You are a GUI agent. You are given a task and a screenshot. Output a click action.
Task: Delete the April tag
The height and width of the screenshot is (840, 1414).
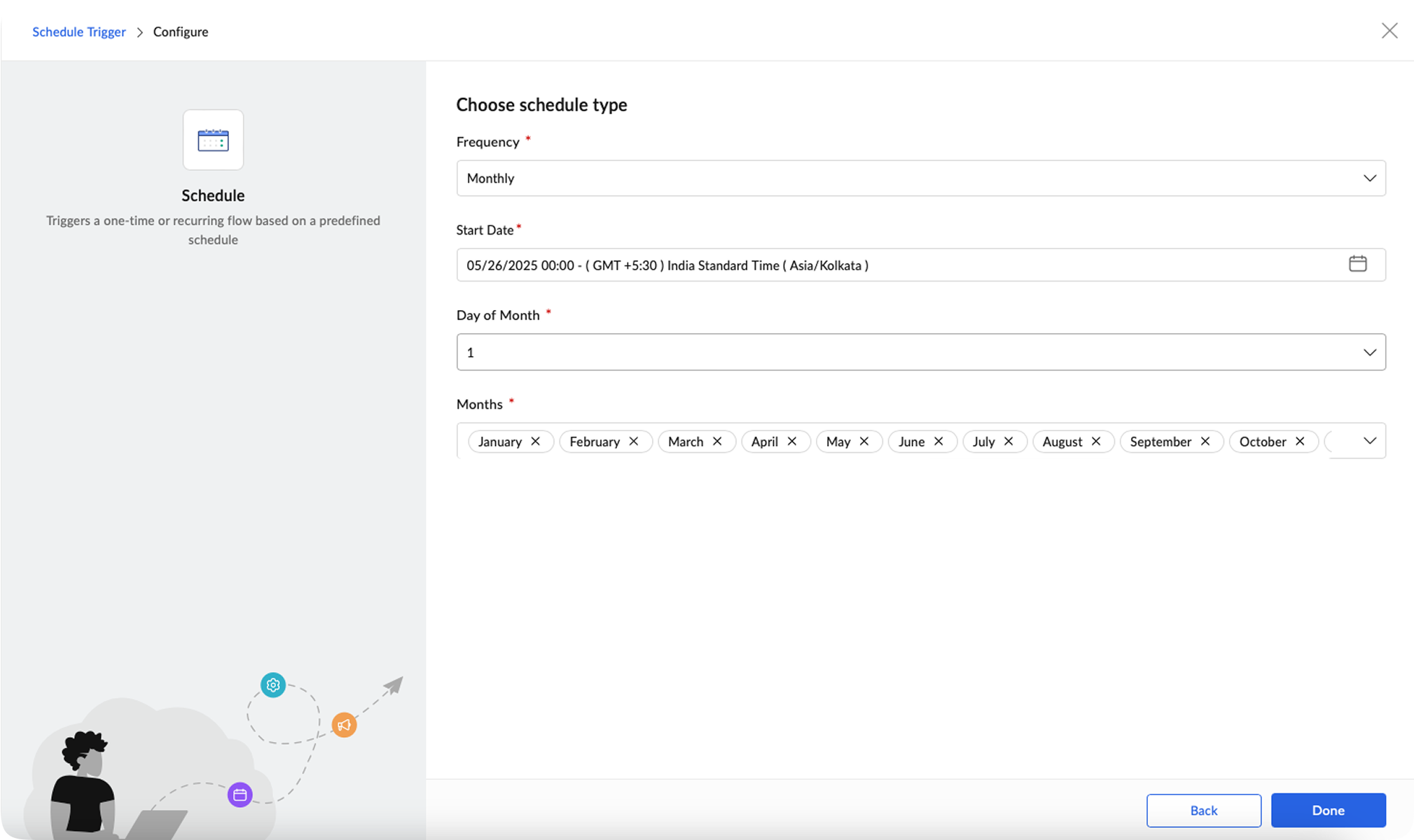click(792, 442)
